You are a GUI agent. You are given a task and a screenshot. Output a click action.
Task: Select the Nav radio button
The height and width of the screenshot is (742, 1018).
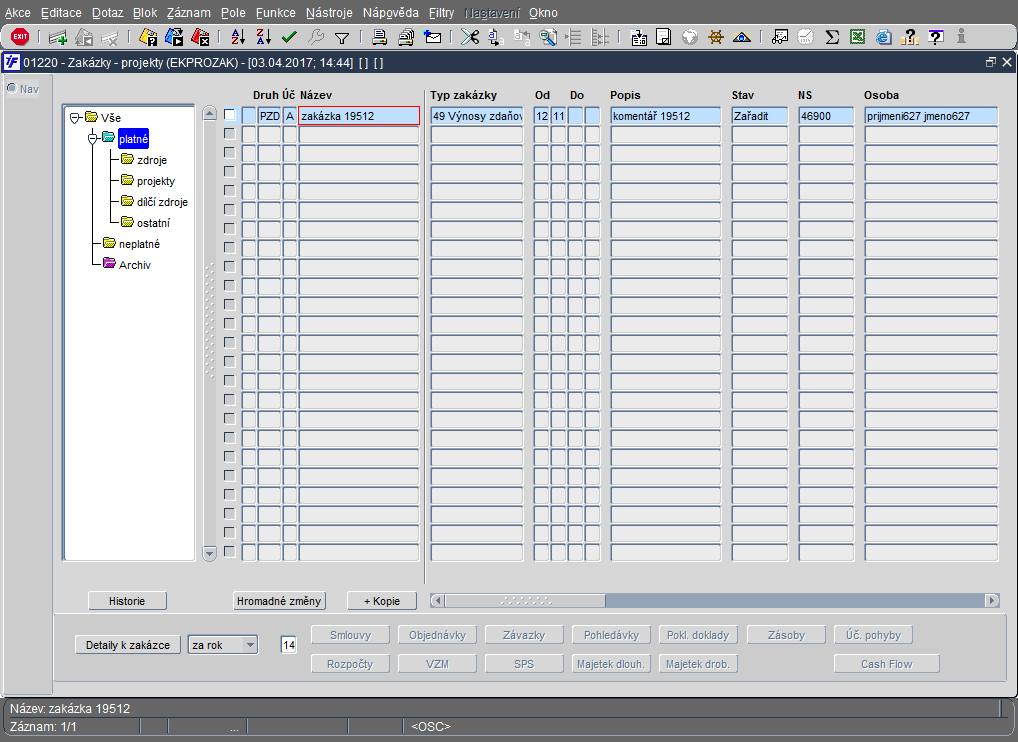(x=12, y=88)
